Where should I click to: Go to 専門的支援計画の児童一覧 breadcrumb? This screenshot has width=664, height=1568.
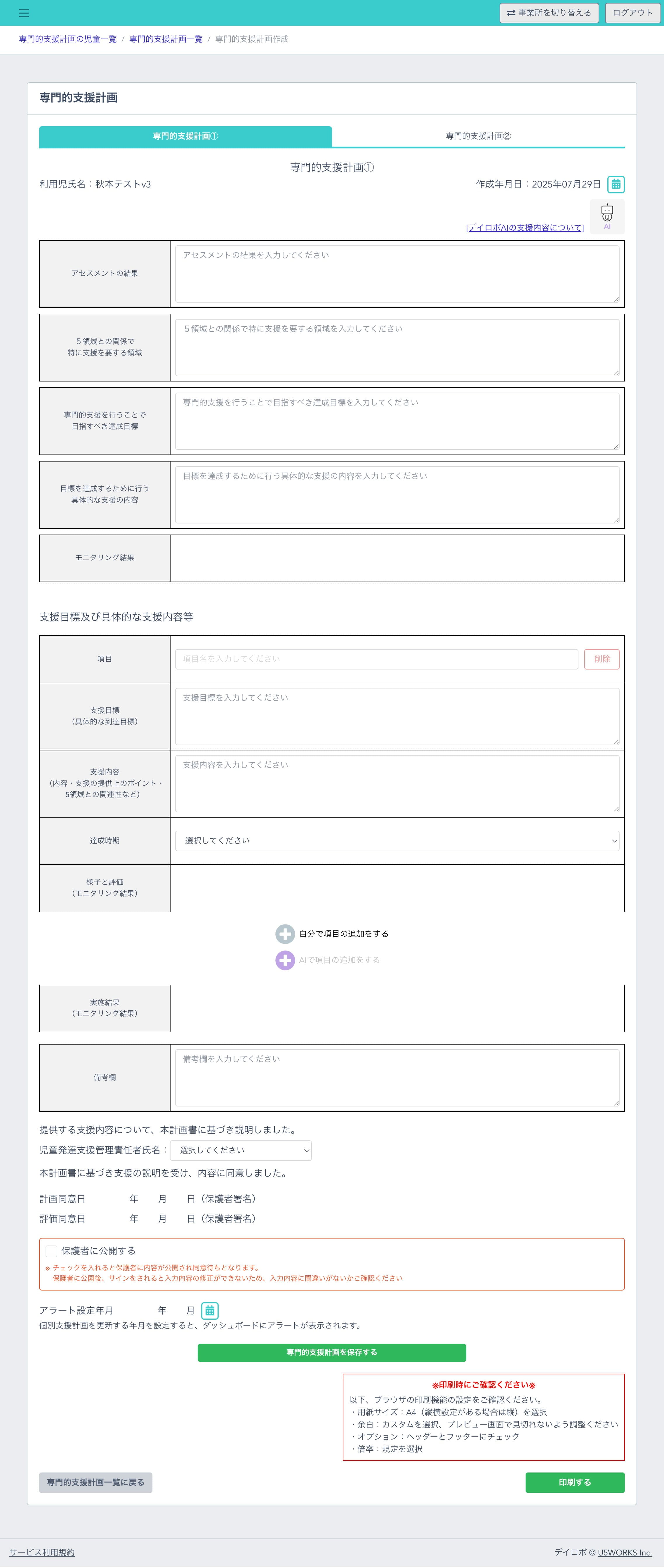pyautogui.click(x=67, y=39)
